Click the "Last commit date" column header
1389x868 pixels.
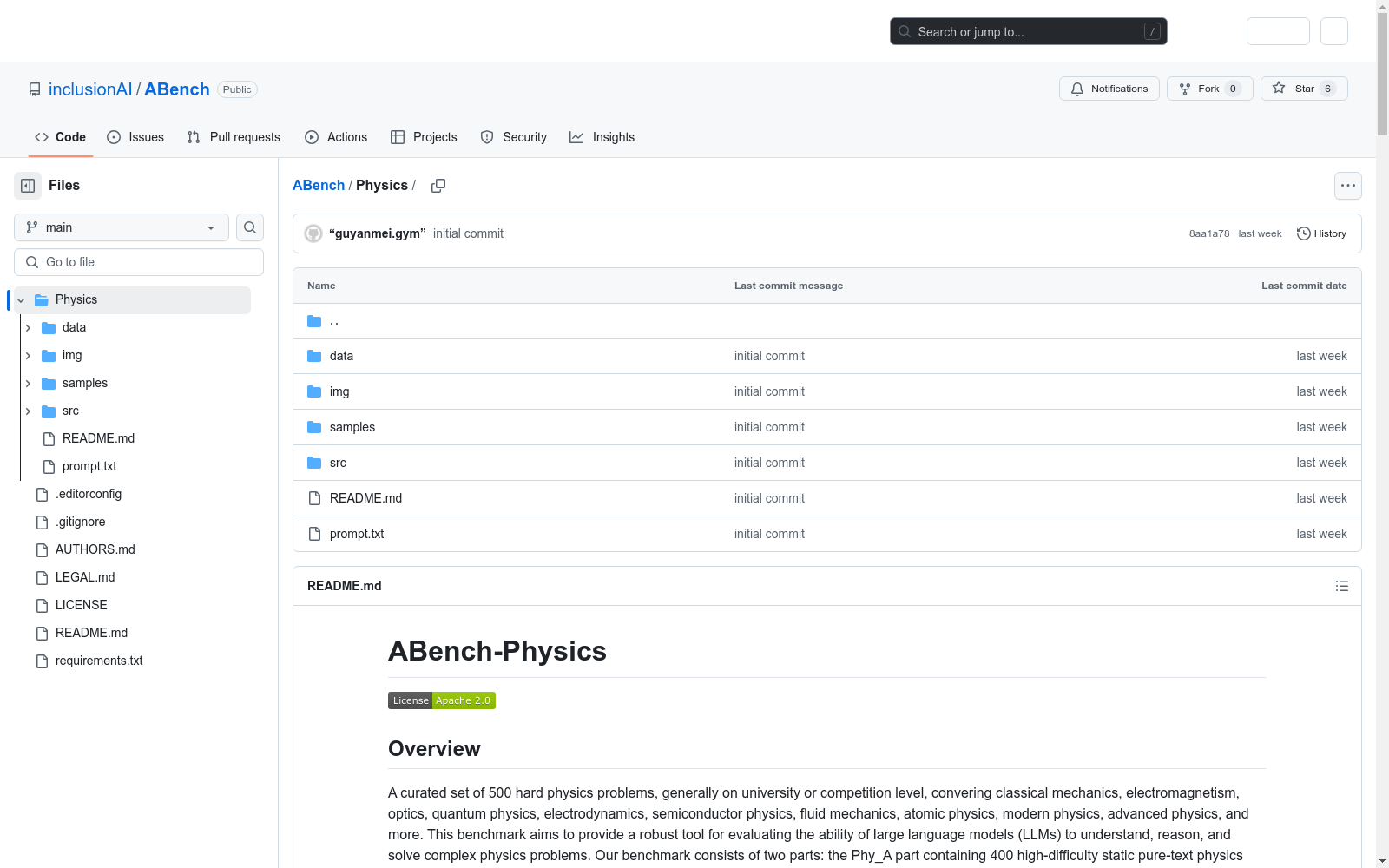click(1304, 286)
